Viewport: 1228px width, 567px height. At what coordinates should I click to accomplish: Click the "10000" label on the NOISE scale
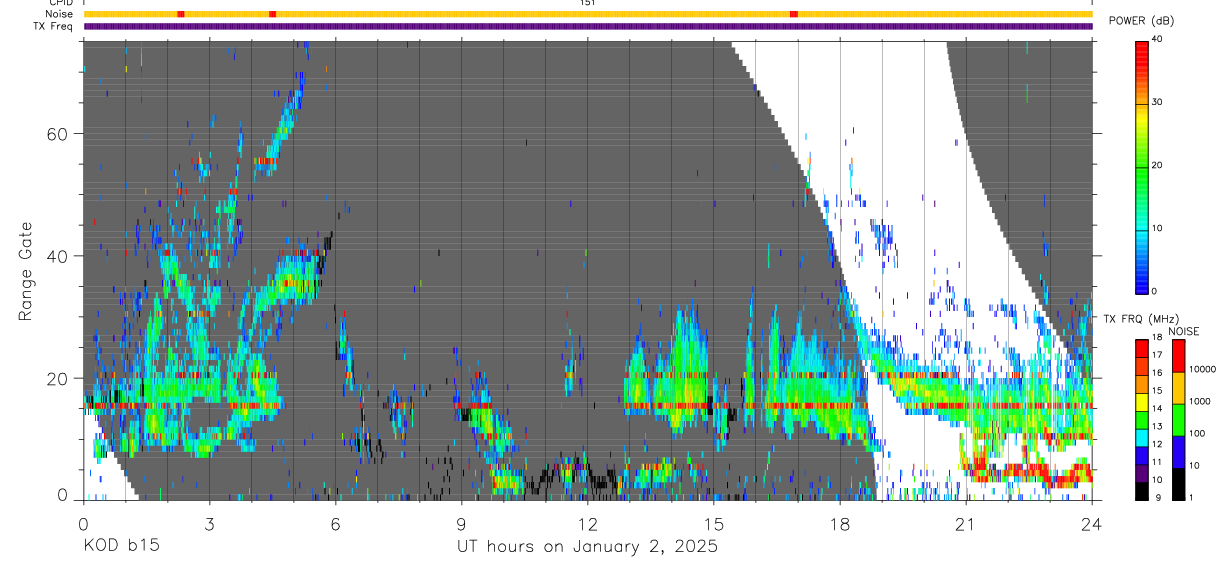point(1202,369)
